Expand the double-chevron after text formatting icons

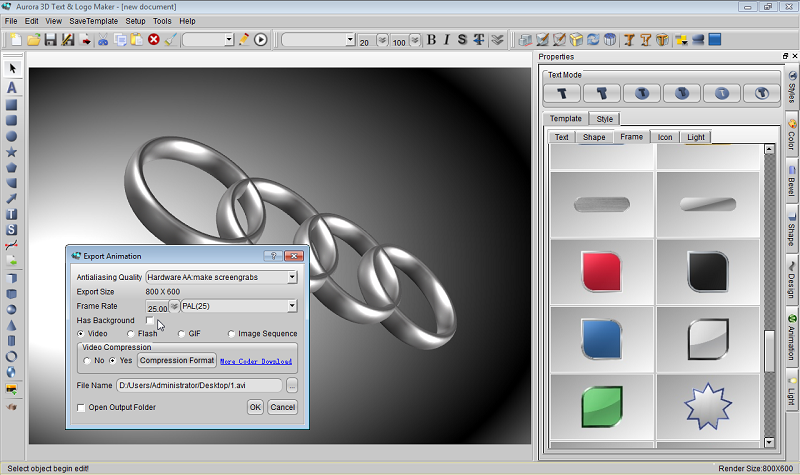point(497,39)
